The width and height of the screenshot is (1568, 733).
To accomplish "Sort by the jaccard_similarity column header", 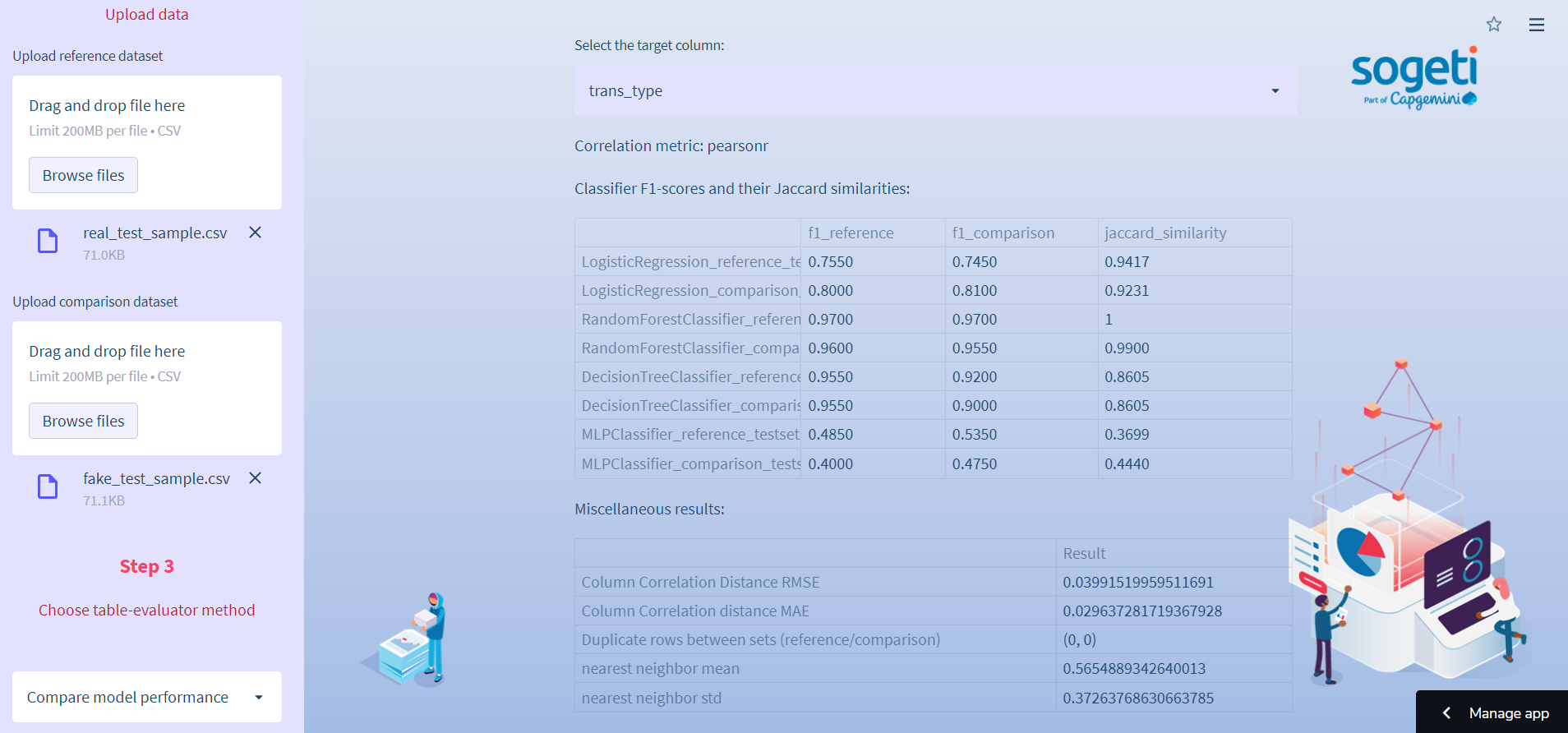I will (1165, 233).
